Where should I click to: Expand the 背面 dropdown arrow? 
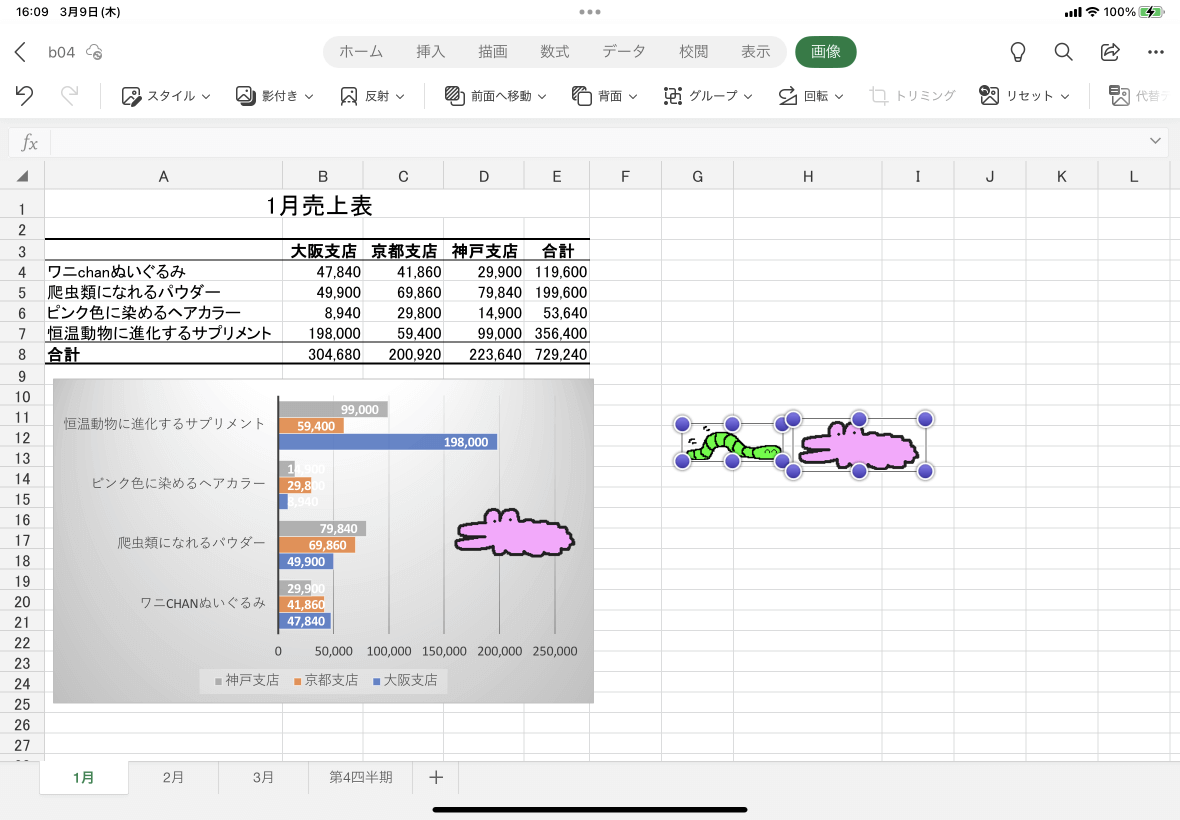pos(633,97)
